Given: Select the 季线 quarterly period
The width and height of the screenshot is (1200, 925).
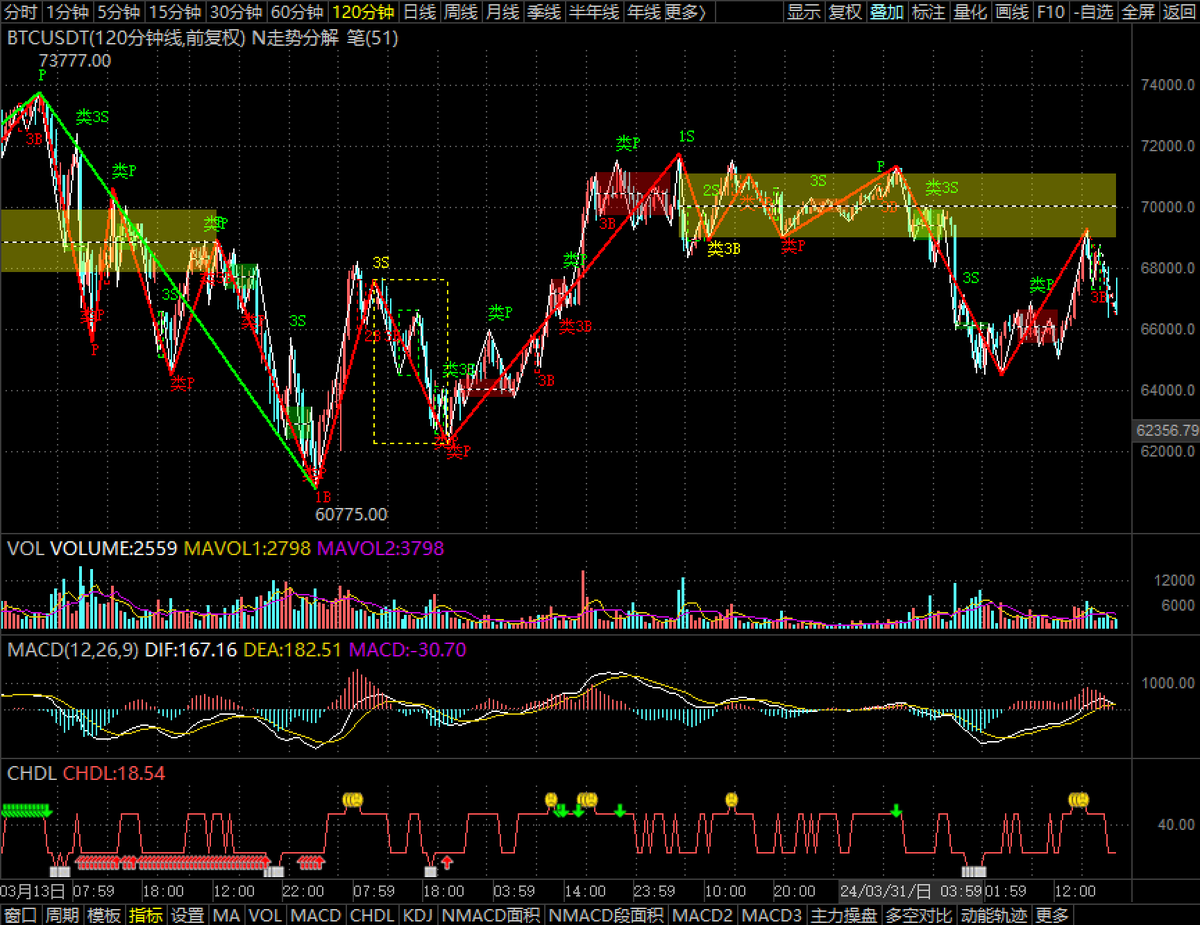Looking at the screenshot, I should [x=543, y=12].
